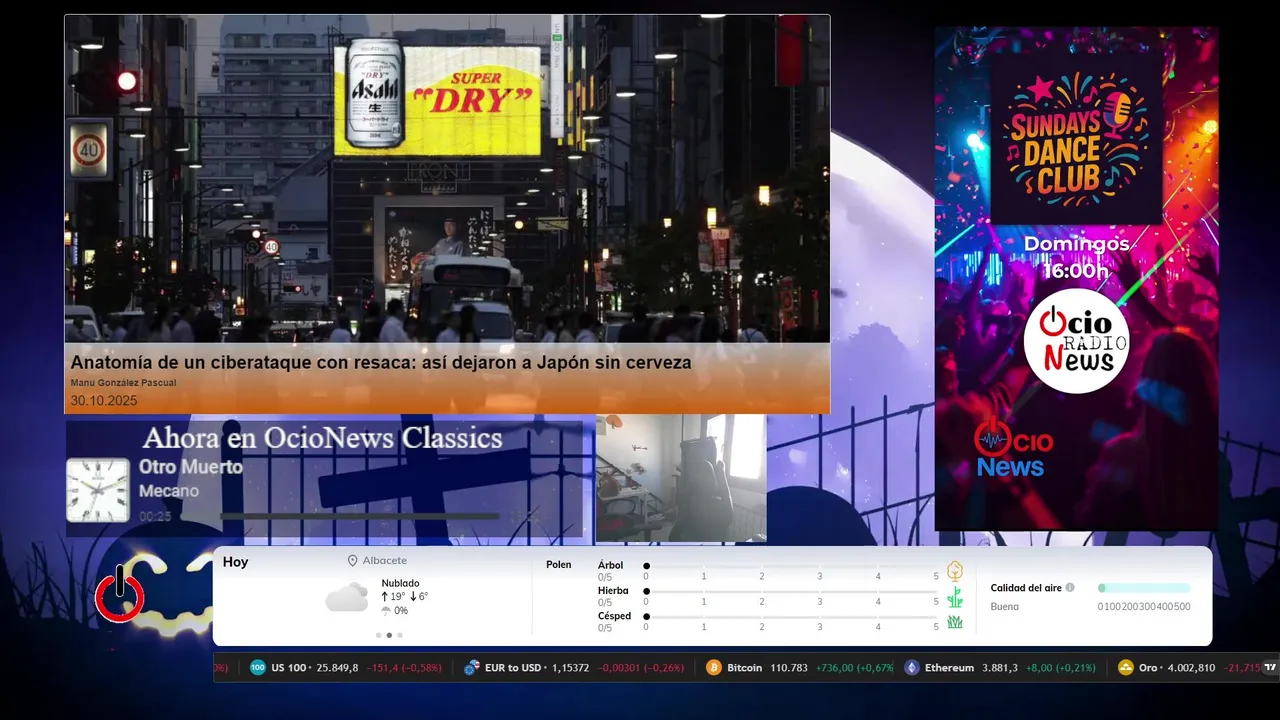Click the Ahora en OcioNews Classics heading
The height and width of the screenshot is (720, 1280).
[x=322, y=438]
